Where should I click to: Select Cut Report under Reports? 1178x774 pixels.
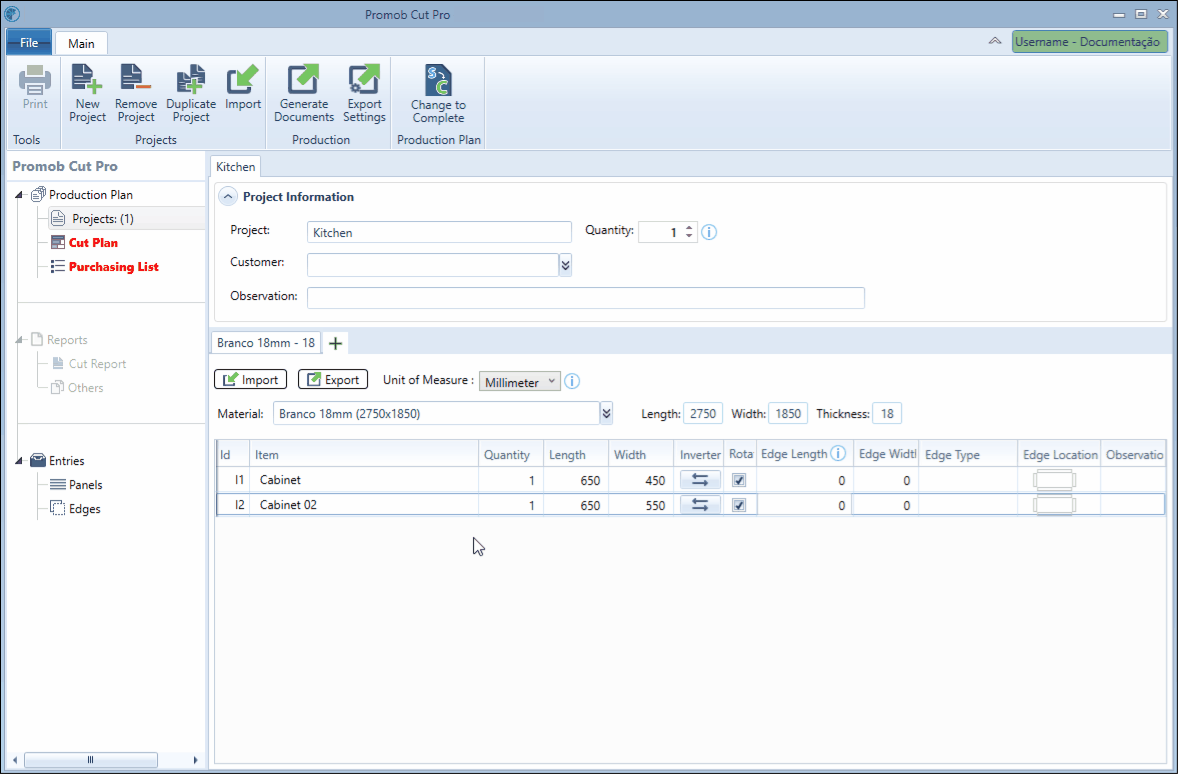point(98,364)
